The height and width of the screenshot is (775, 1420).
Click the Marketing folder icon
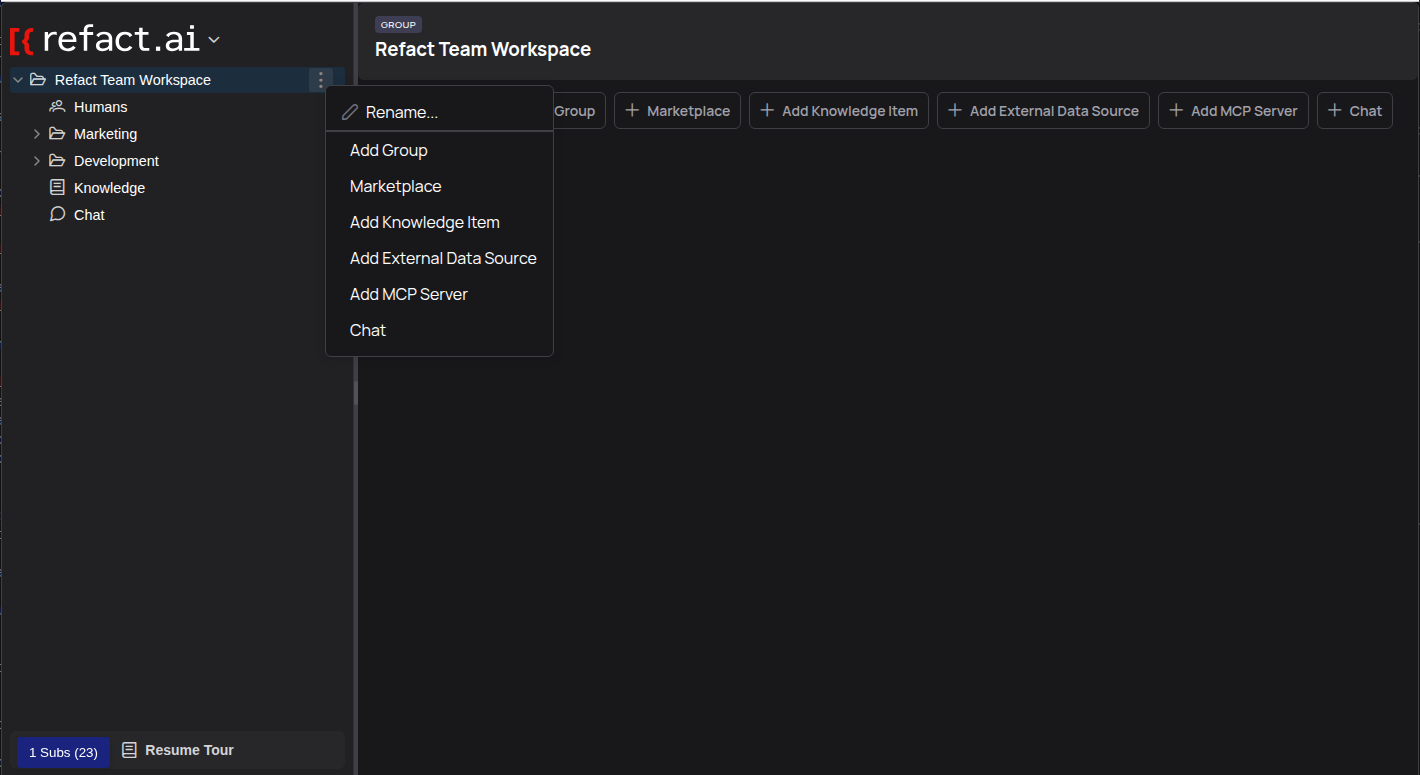[x=57, y=133]
